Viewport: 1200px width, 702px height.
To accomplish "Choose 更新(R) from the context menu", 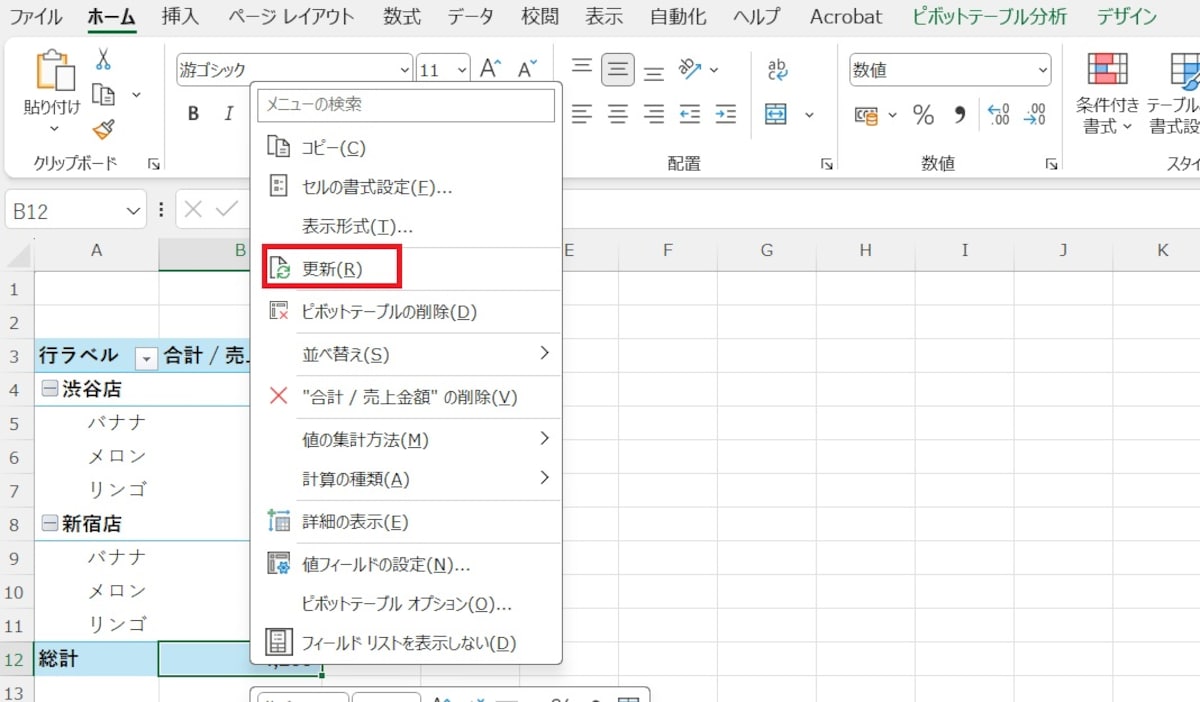I will [x=331, y=269].
